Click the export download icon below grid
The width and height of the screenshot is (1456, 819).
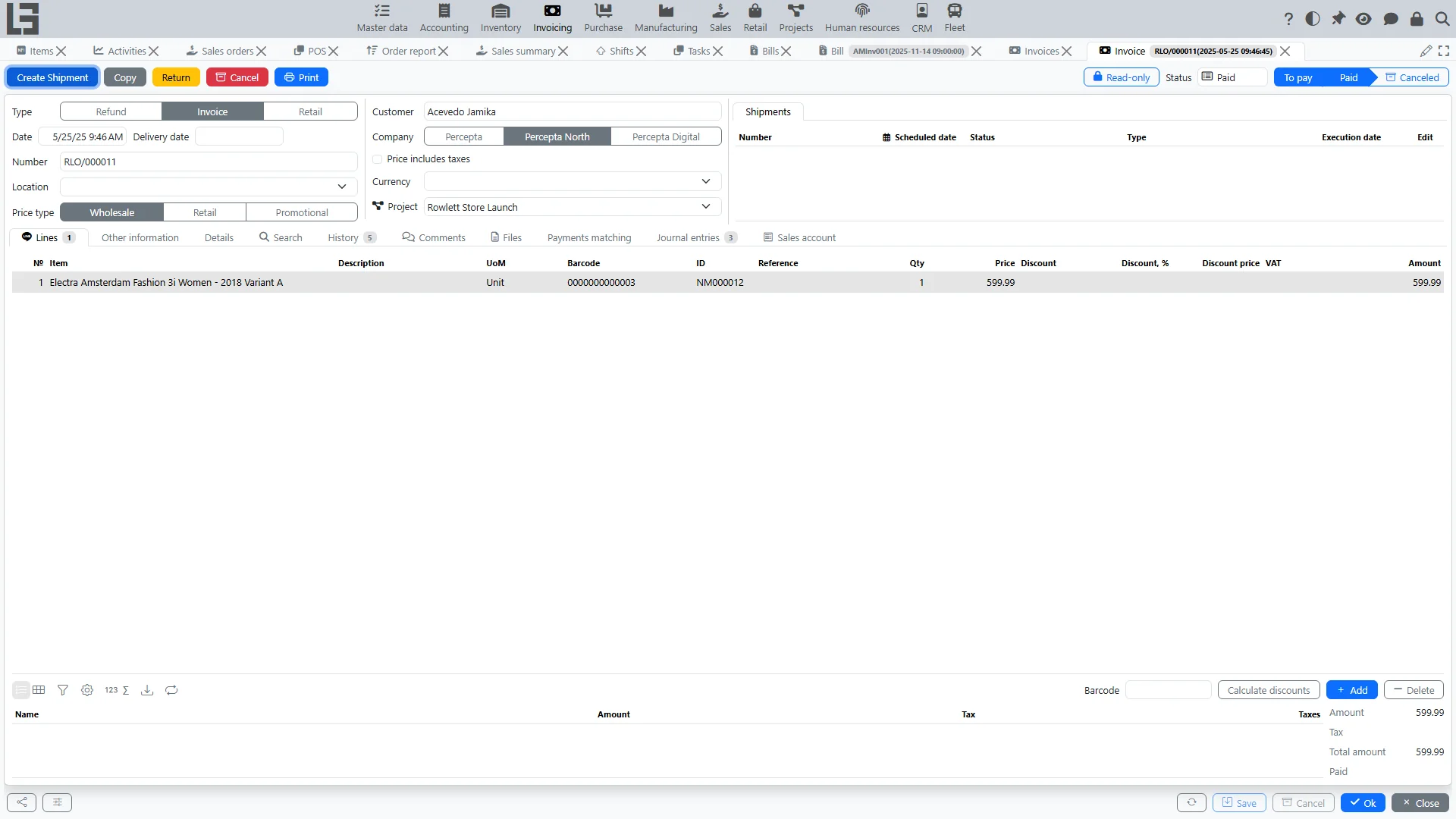(147, 690)
